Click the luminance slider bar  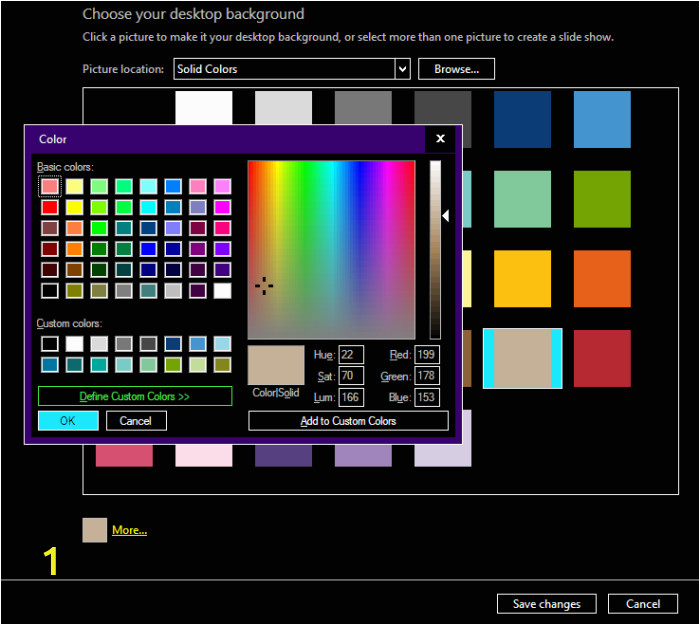click(x=435, y=250)
